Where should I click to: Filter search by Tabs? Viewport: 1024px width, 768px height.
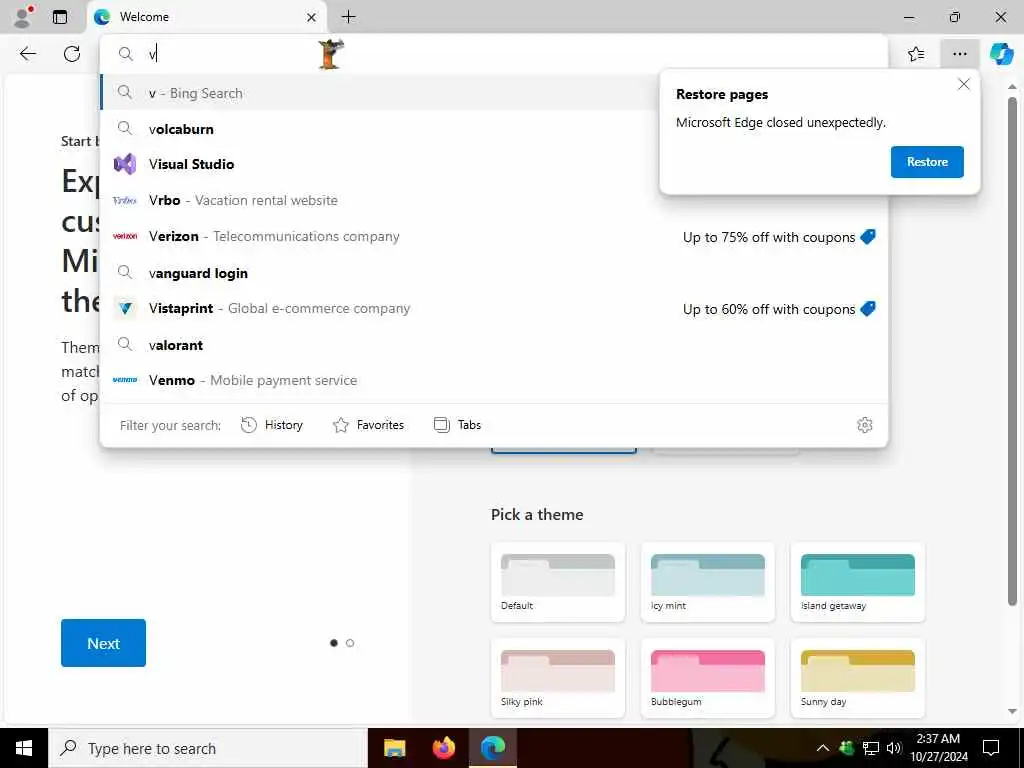457,425
